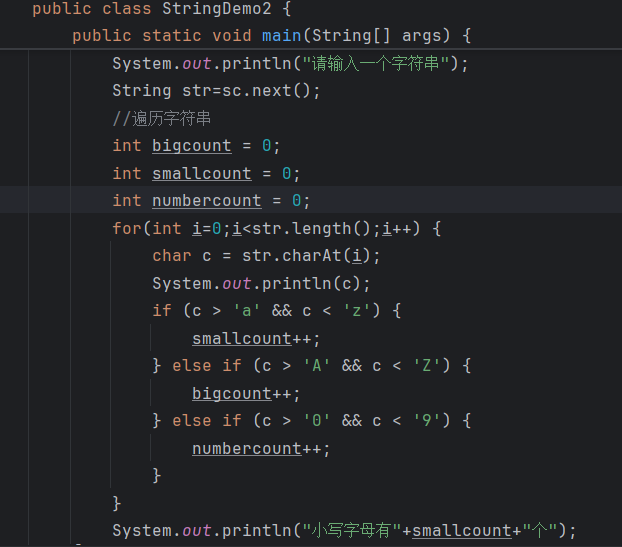Image resolution: width=622 pixels, height=547 pixels.
Task: Click the comment //遍历字符串
Action: pyautogui.click(x=161, y=118)
